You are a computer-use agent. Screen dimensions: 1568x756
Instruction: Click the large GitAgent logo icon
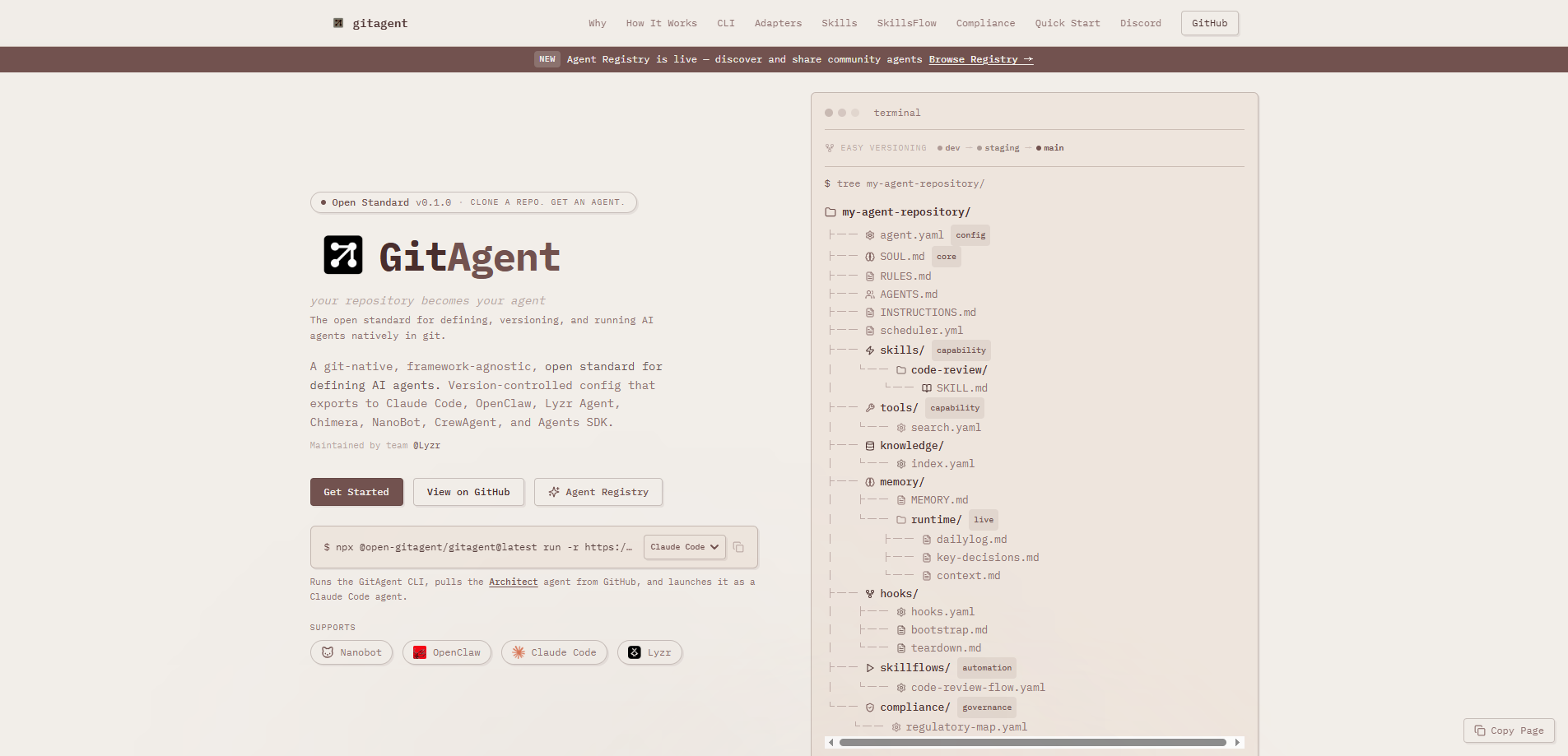(343, 255)
